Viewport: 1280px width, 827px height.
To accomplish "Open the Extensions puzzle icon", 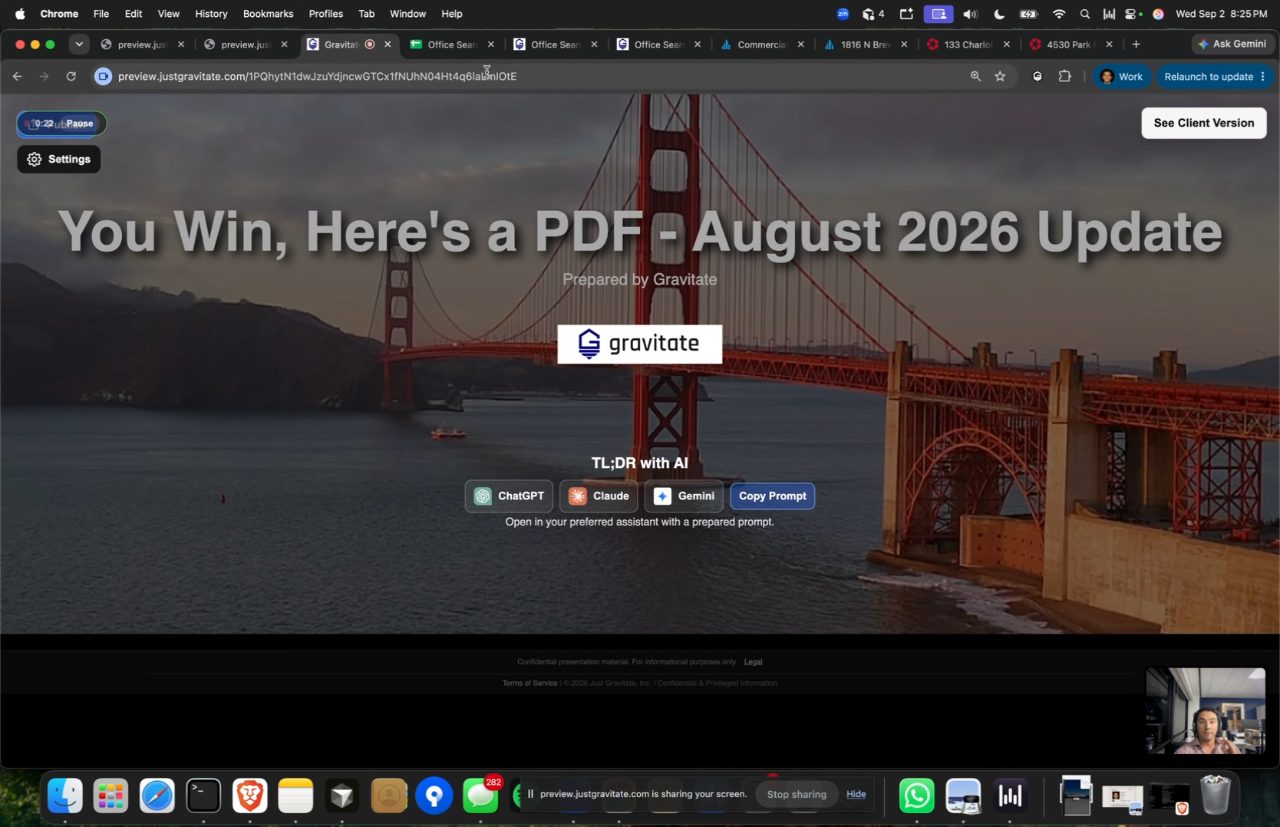I will pyautogui.click(x=1064, y=76).
